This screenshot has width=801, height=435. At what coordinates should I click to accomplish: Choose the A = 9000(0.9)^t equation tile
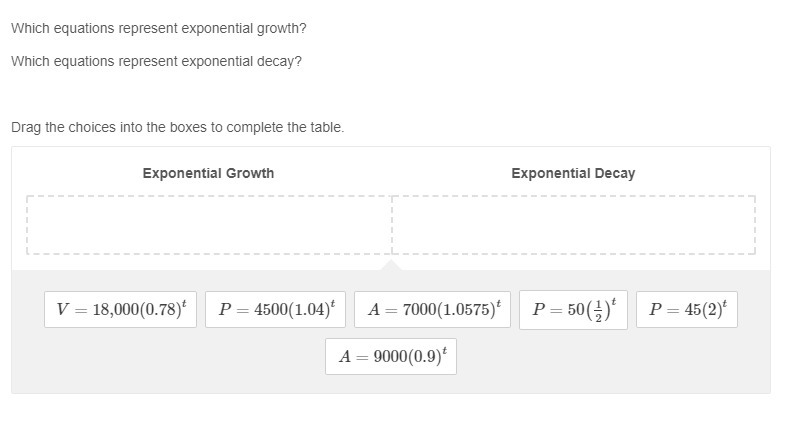tap(390, 357)
